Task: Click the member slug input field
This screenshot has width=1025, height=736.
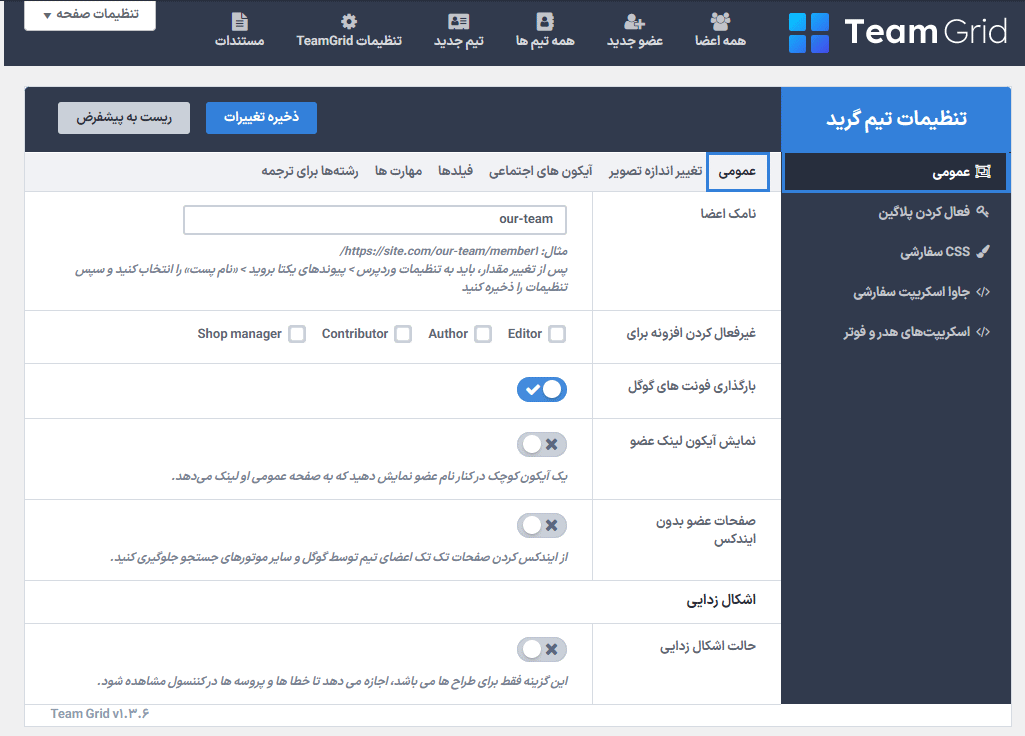Action: (375, 220)
